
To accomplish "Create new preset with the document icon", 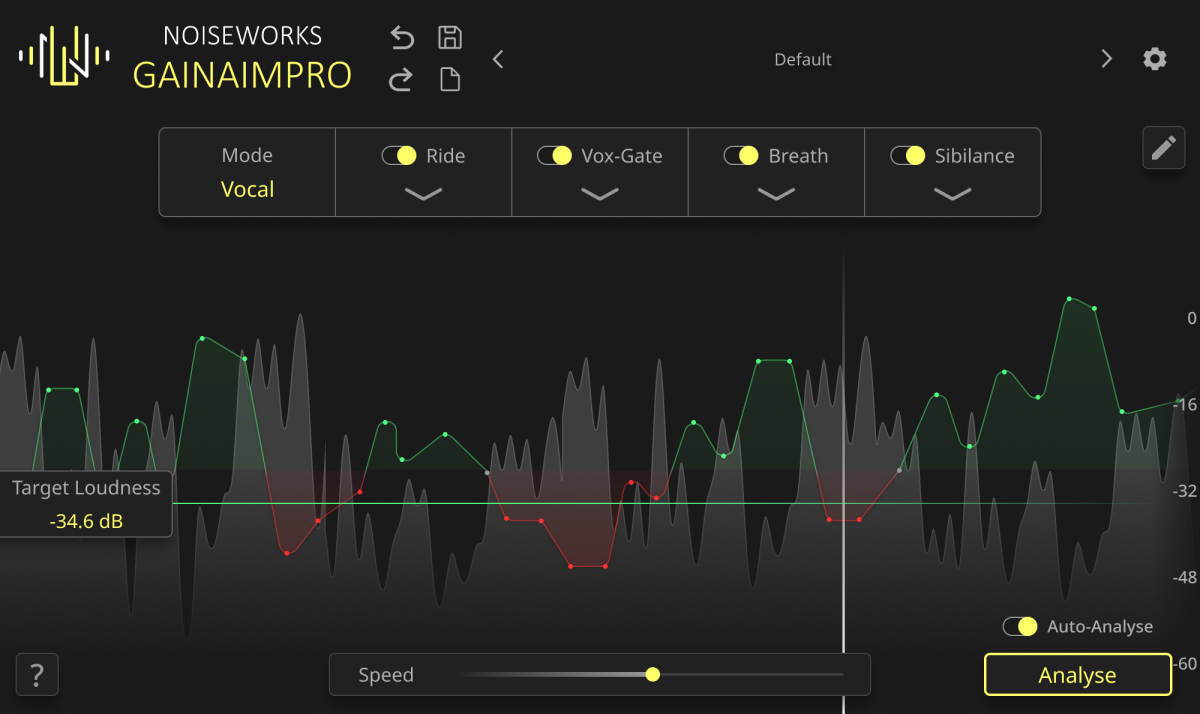I will (450, 80).
